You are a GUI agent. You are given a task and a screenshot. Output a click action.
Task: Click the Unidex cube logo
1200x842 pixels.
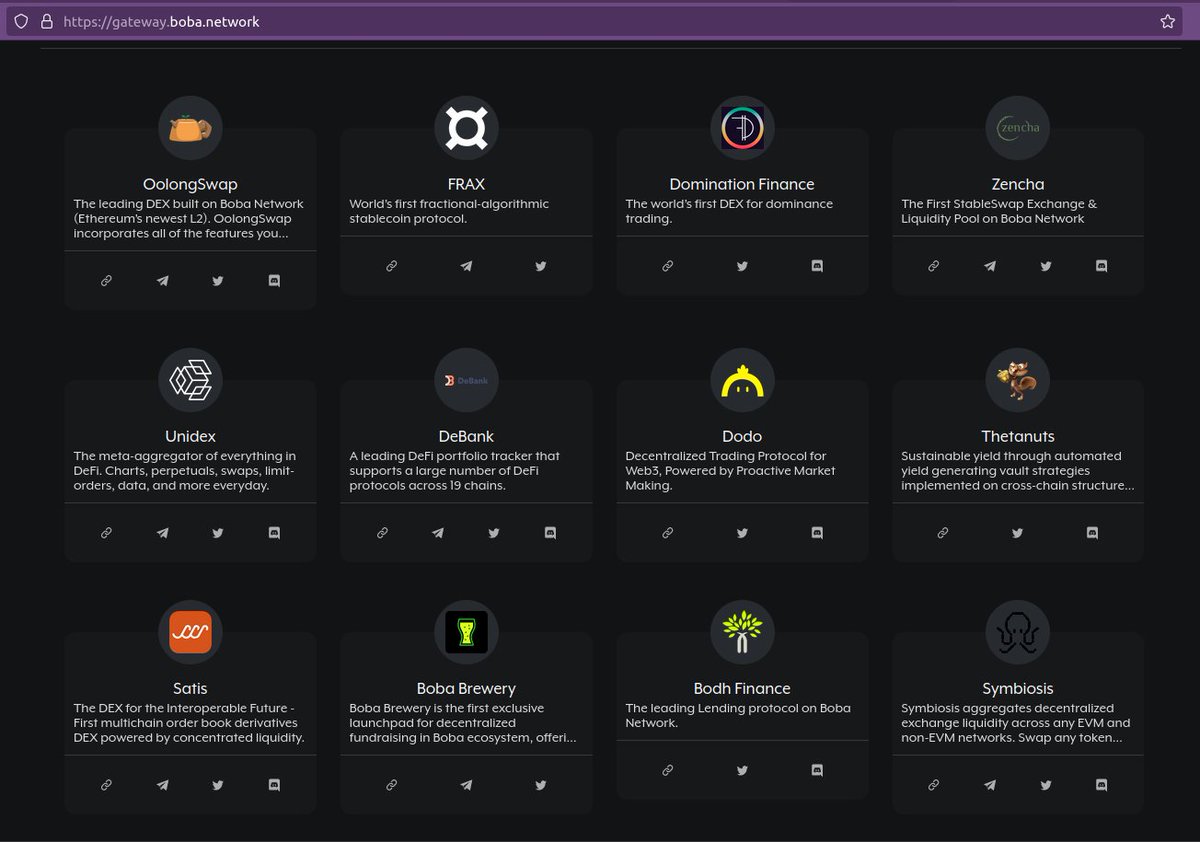190,380
